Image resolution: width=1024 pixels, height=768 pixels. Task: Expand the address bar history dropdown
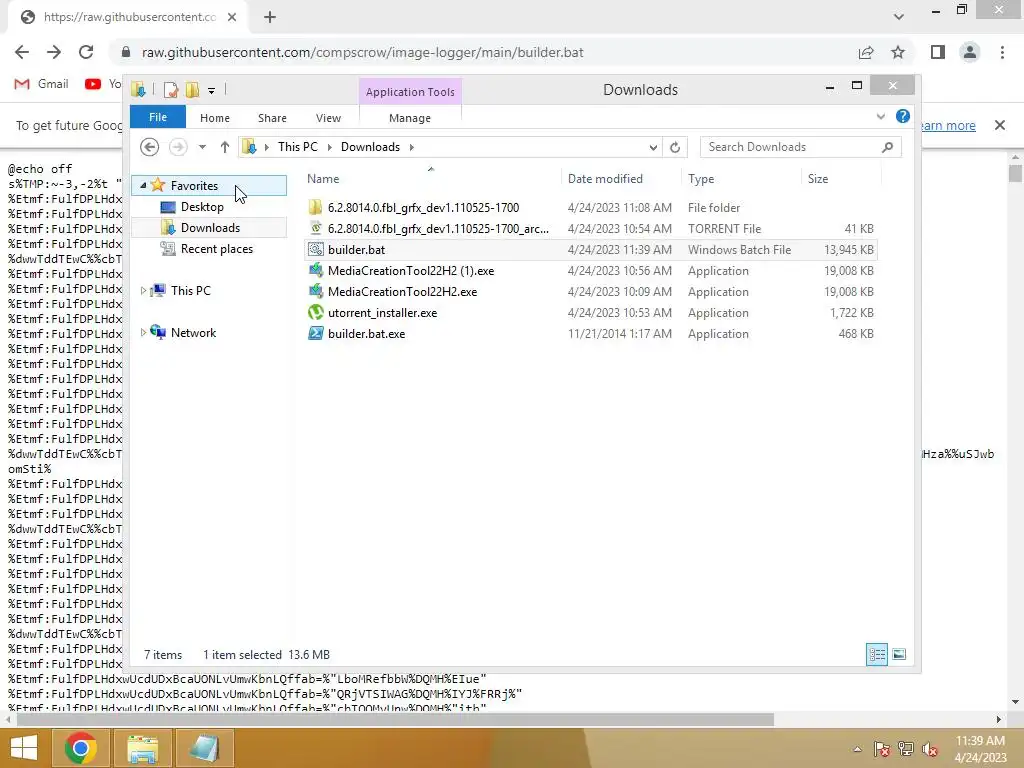652,148
